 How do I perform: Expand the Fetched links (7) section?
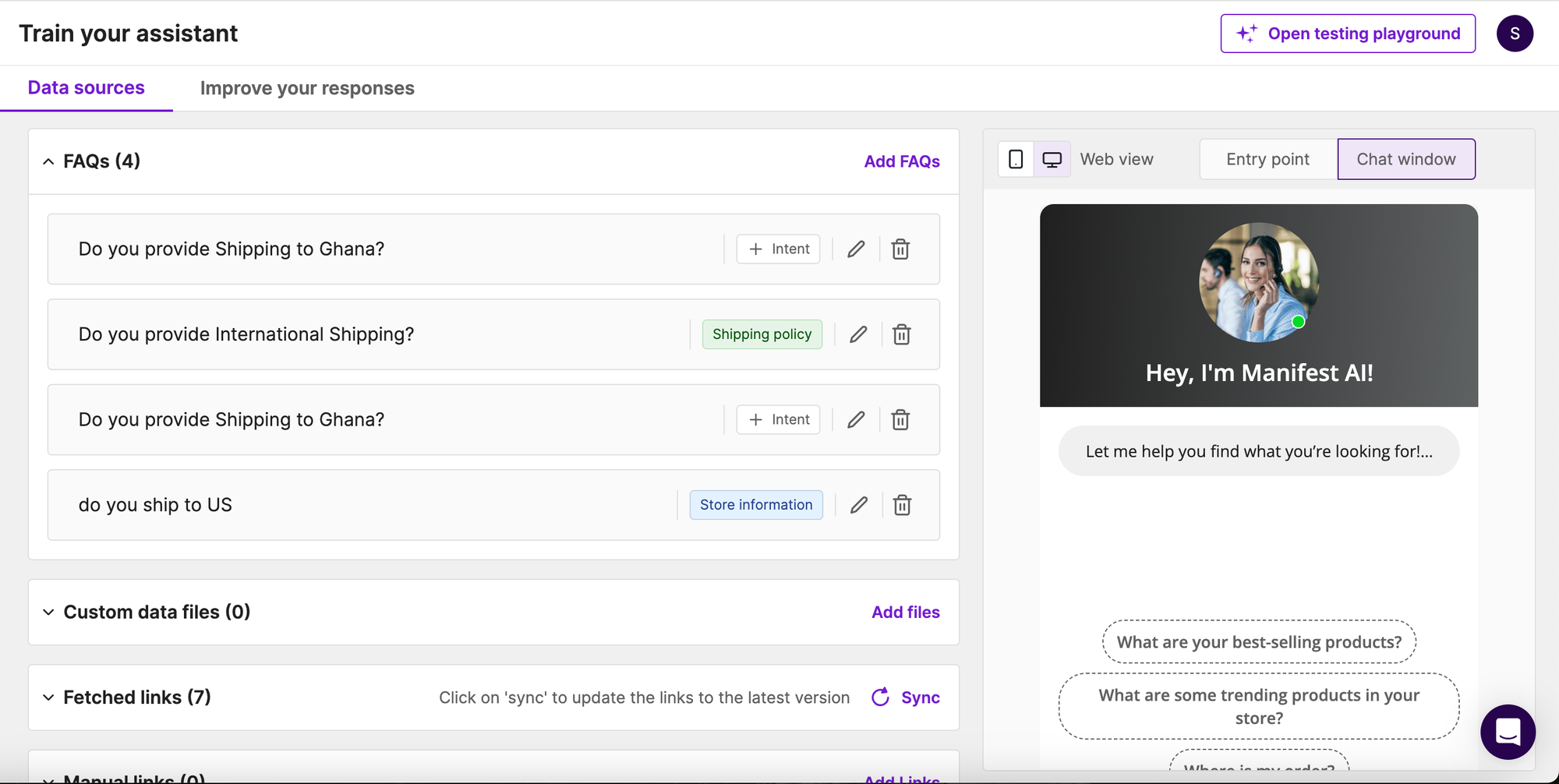(x=48, y=697)
